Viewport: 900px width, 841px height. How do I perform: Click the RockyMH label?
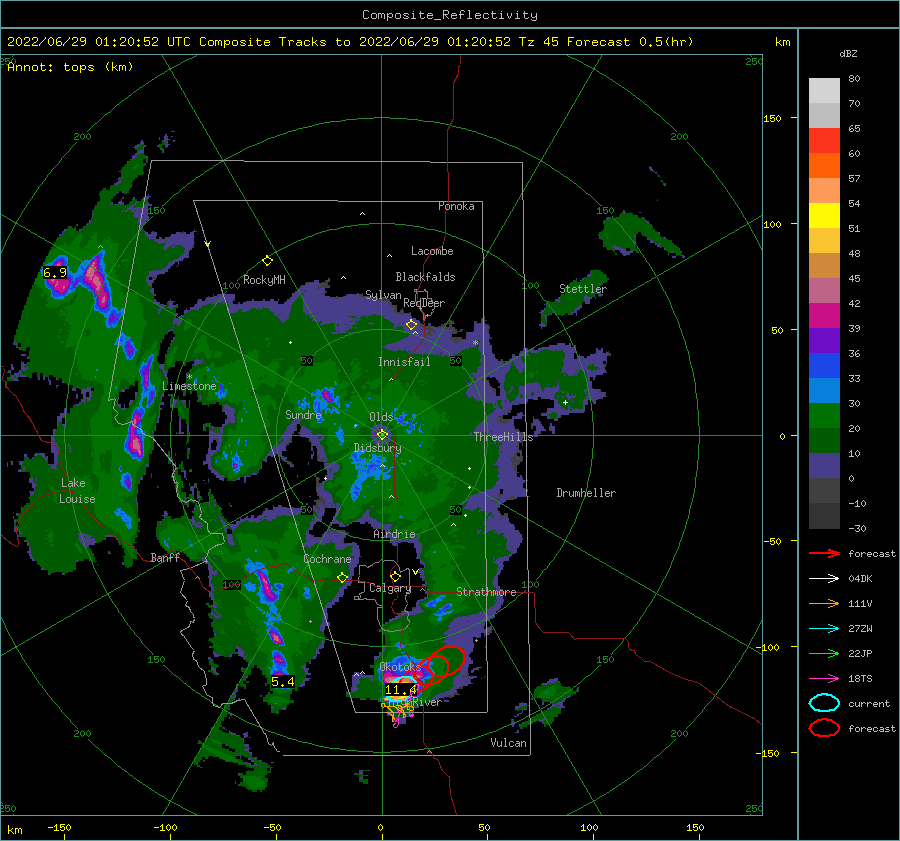[x=264, y=280]
